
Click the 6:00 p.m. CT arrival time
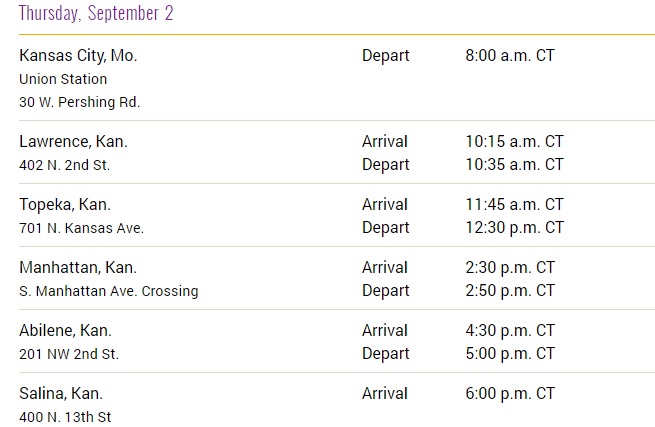(510, 394)
